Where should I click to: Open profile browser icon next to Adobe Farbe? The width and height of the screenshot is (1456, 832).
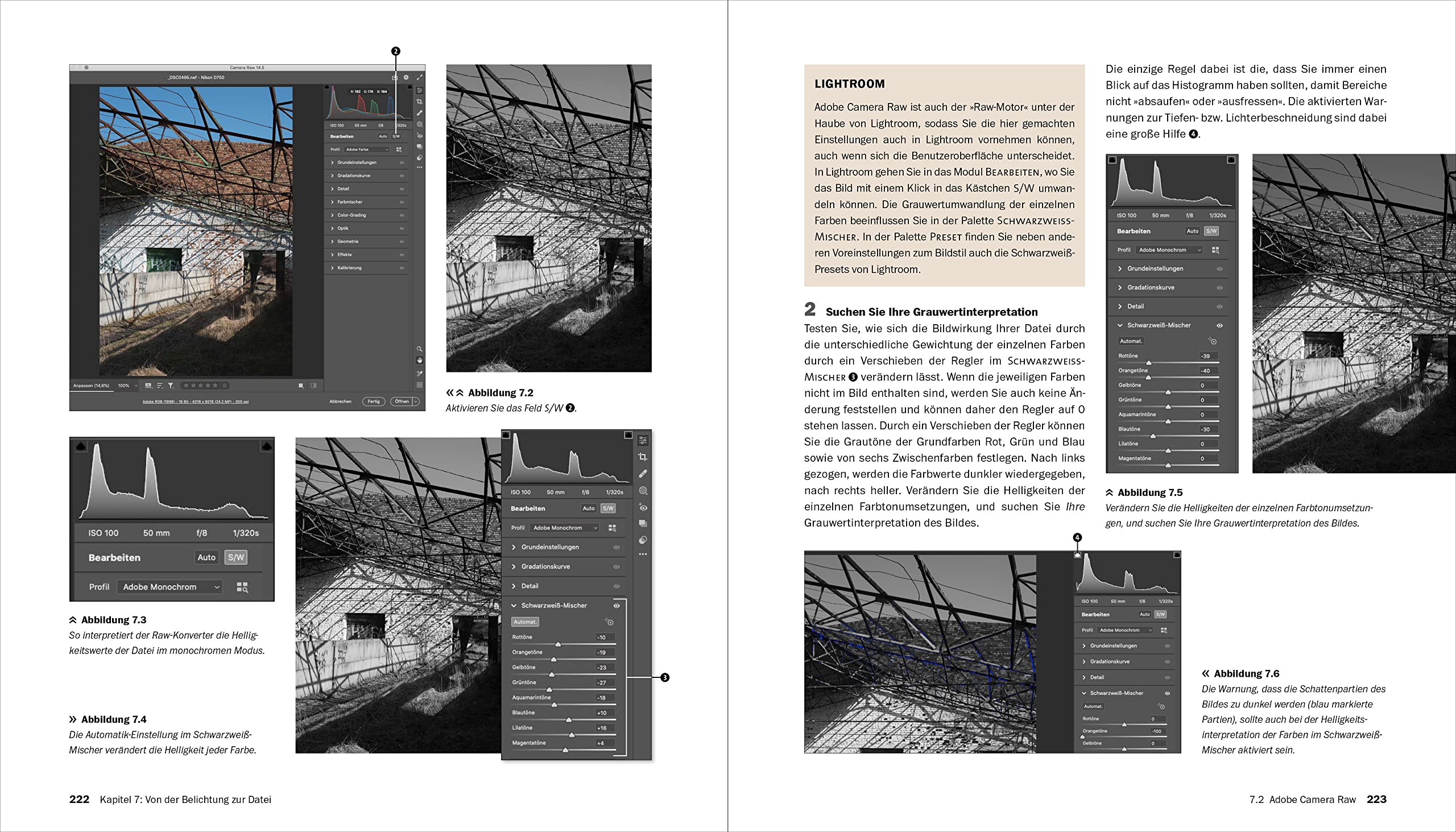(x=399, y=150)
